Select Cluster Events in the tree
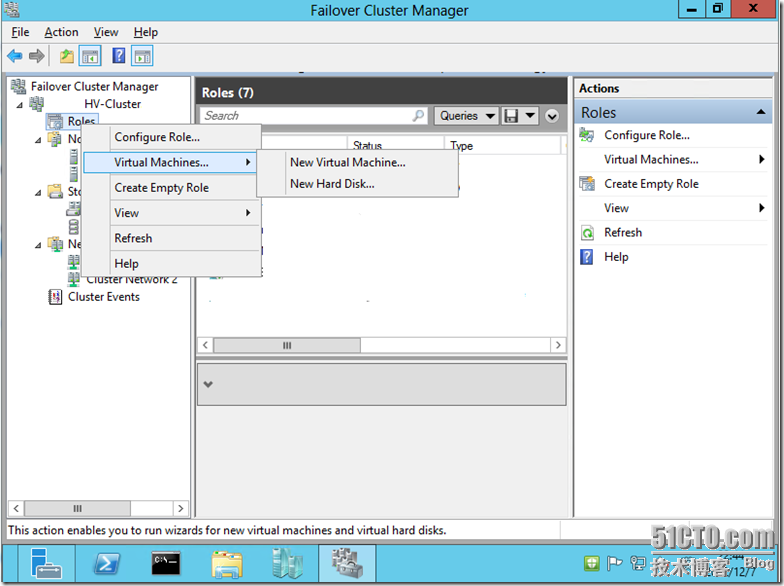Image resolution: width=784 pixels, height=586 pixels. pyautogui.click(x=104, y=297)
